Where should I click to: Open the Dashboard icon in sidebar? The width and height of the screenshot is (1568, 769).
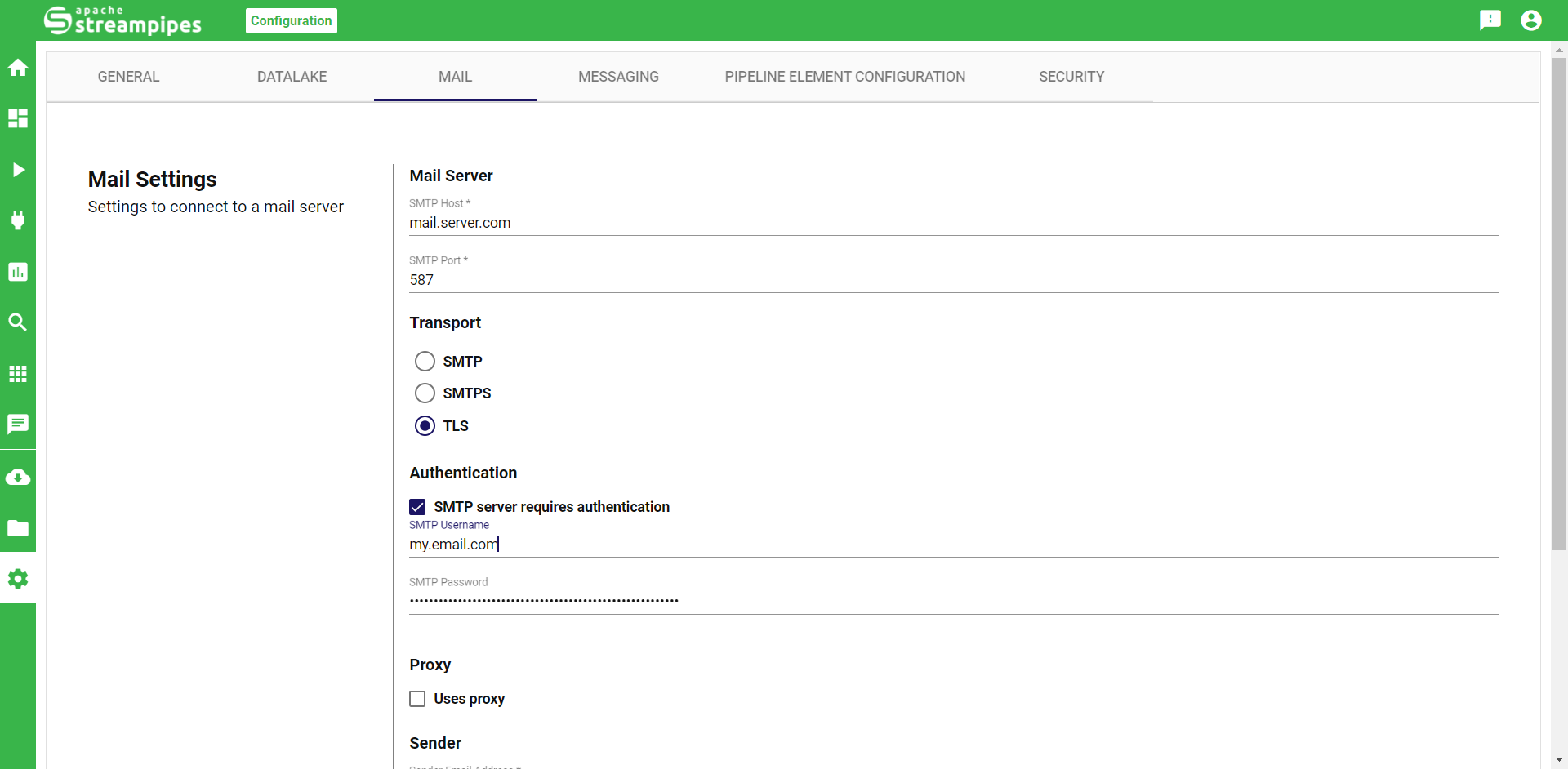click(x=18, y=118)
